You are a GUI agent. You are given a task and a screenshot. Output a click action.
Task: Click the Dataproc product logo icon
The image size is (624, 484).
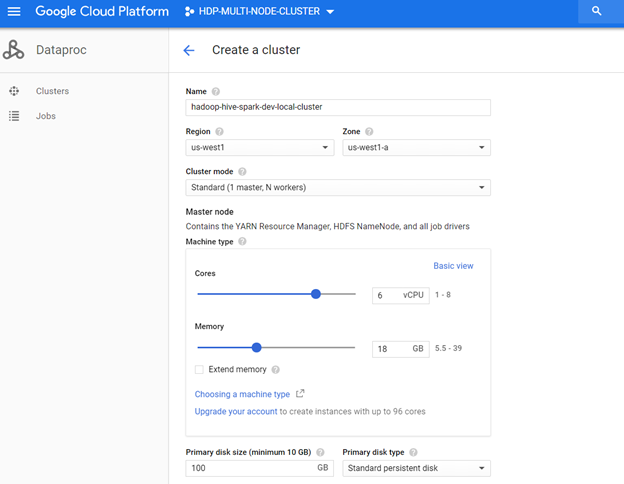pyautogui.click(x=14, y=50)
